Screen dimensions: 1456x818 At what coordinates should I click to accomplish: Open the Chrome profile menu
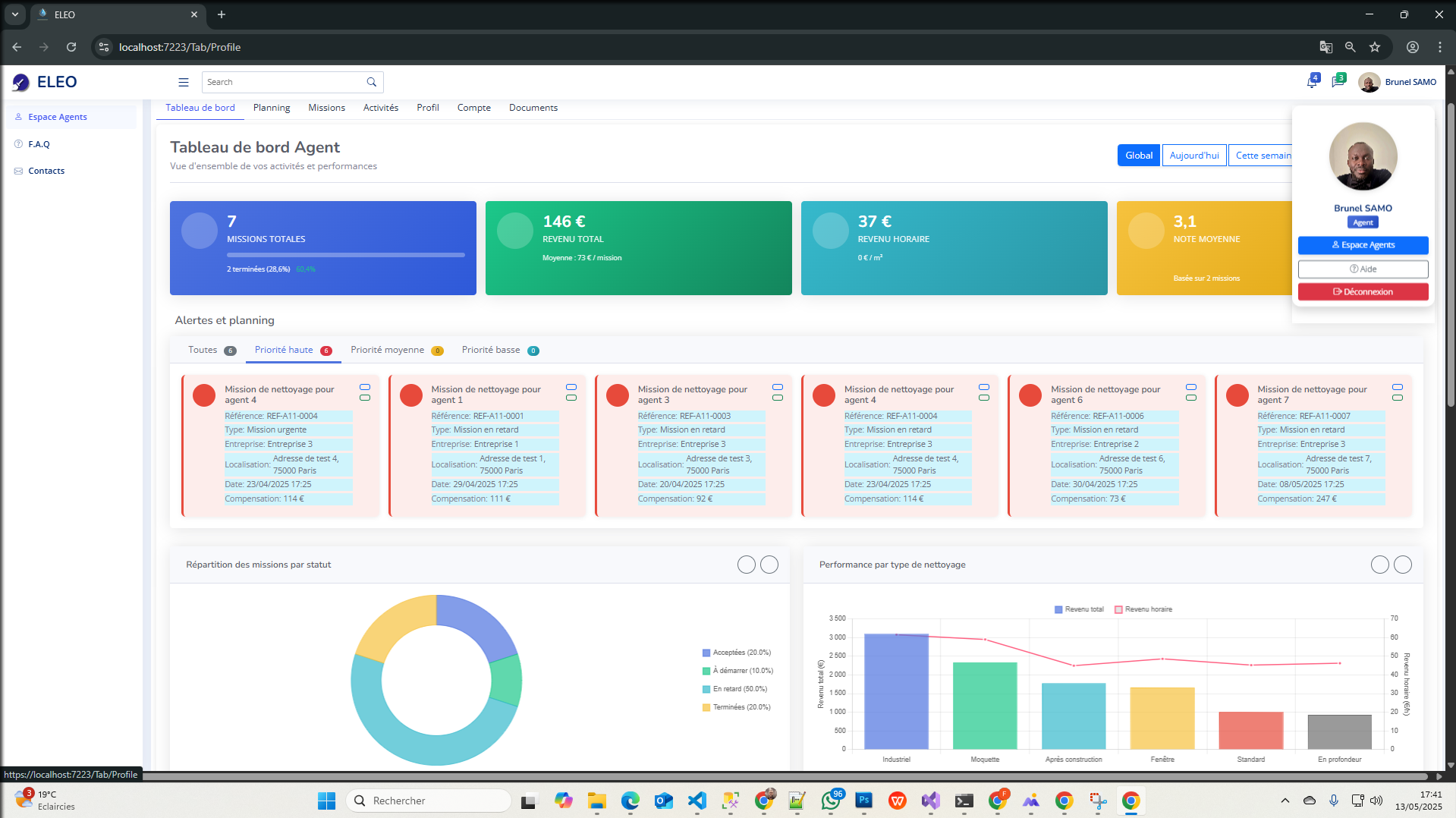[1412, 47]
